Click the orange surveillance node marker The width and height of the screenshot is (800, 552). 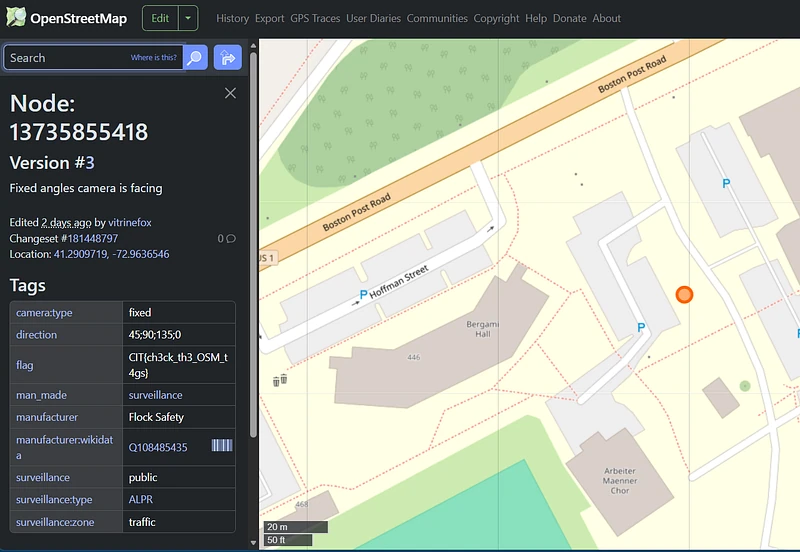tap(684, 294)
